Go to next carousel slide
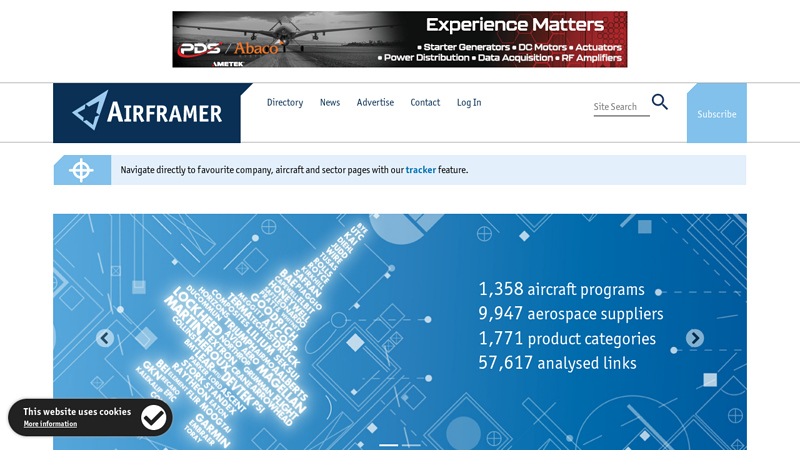This screenshot has width=800, height=450. (x=695, y=338)
